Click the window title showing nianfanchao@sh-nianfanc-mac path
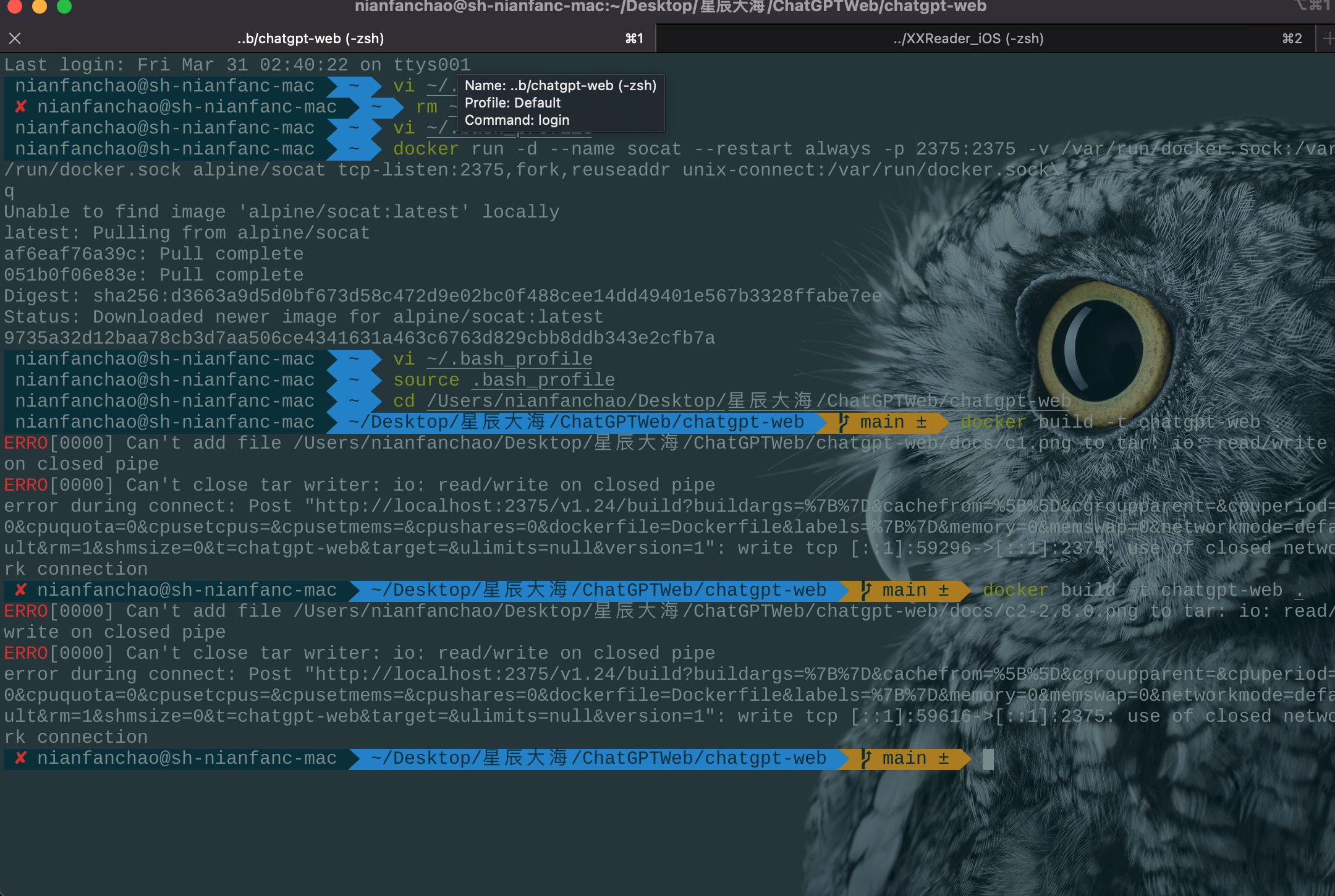Image resolution: width=1335 pixels, height=896 pixels. coord(671,7)
